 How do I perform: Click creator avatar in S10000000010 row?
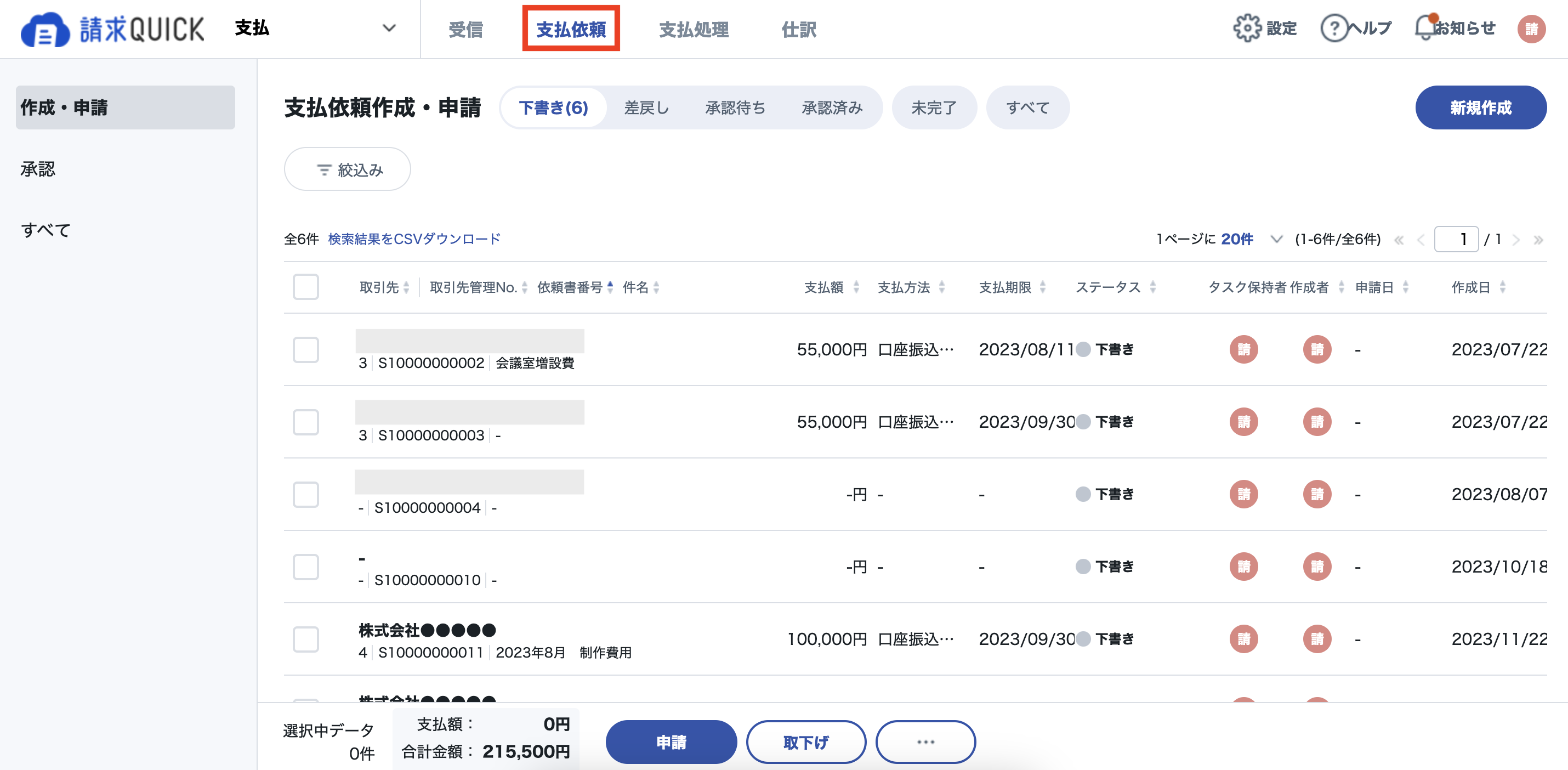(1317, 567)
